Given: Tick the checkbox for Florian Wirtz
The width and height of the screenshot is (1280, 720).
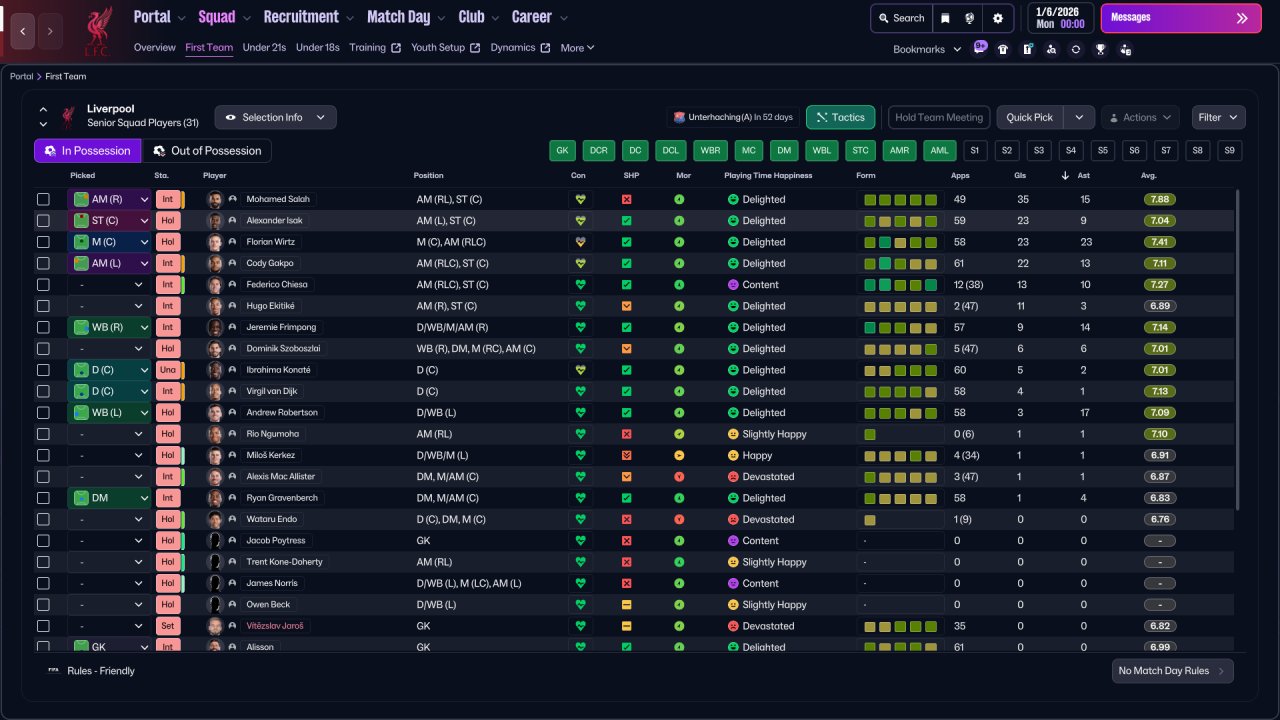Looking at the screenshot, I should click(43, 242).
